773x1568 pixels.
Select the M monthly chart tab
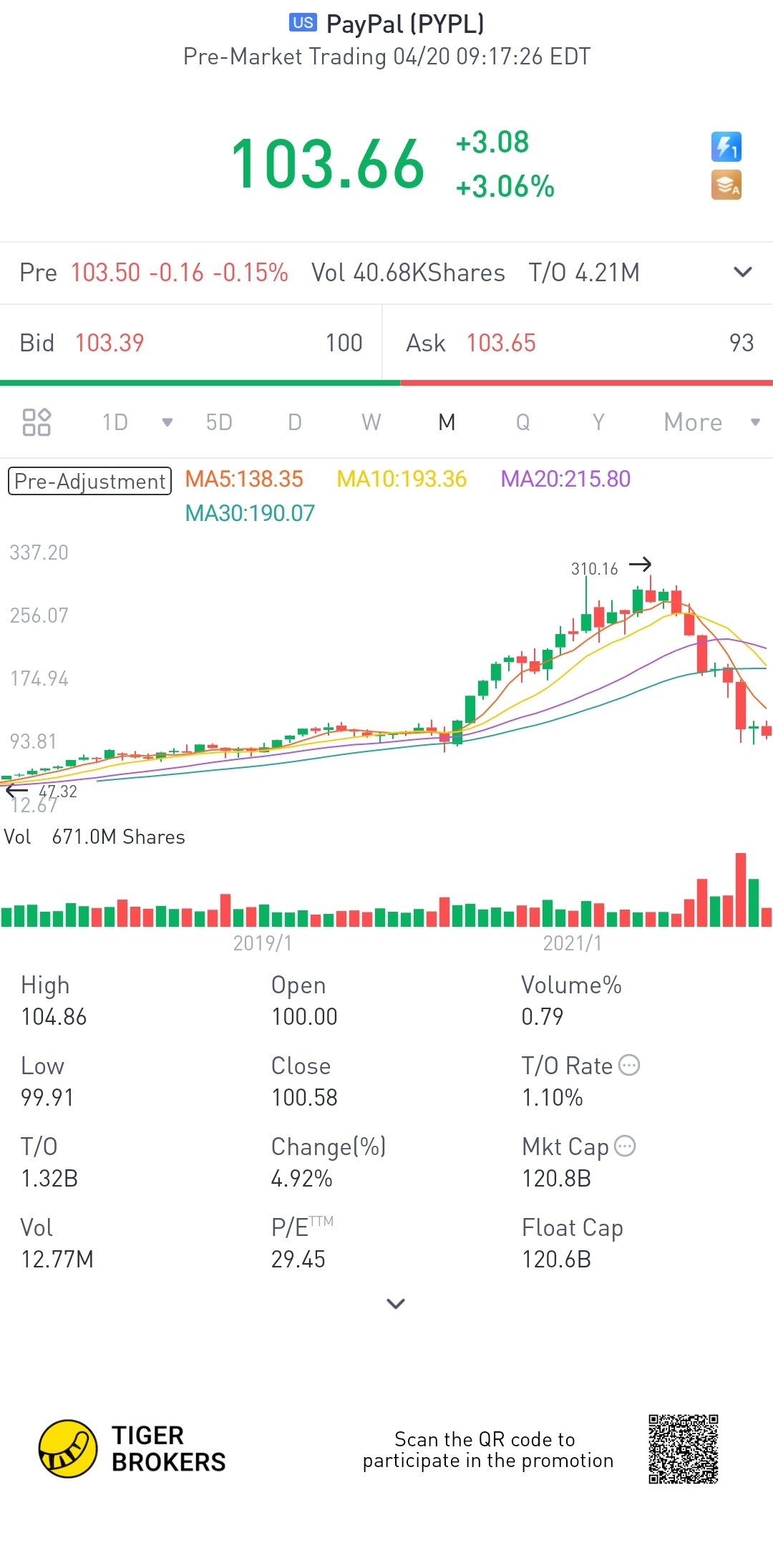point(447,422)
